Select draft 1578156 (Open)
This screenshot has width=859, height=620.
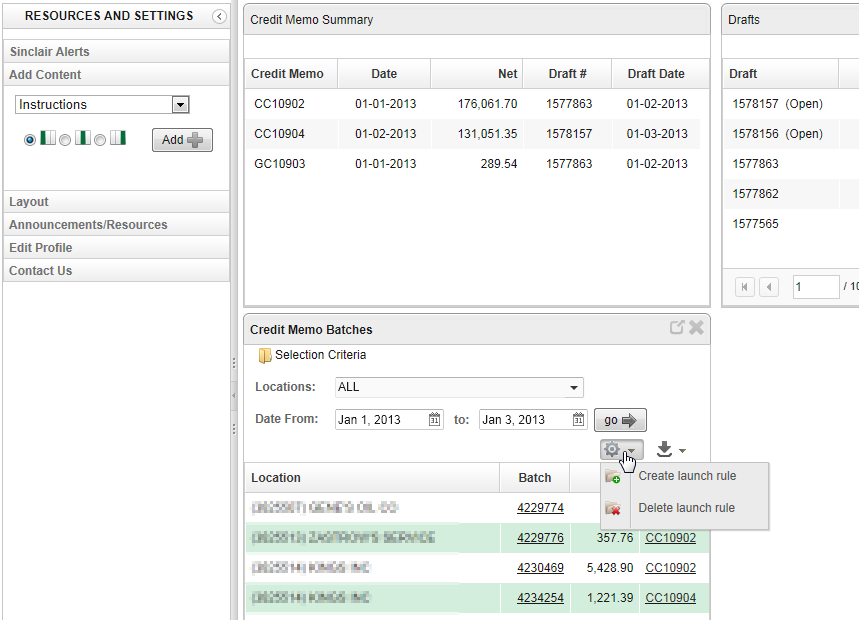point(777,134)
